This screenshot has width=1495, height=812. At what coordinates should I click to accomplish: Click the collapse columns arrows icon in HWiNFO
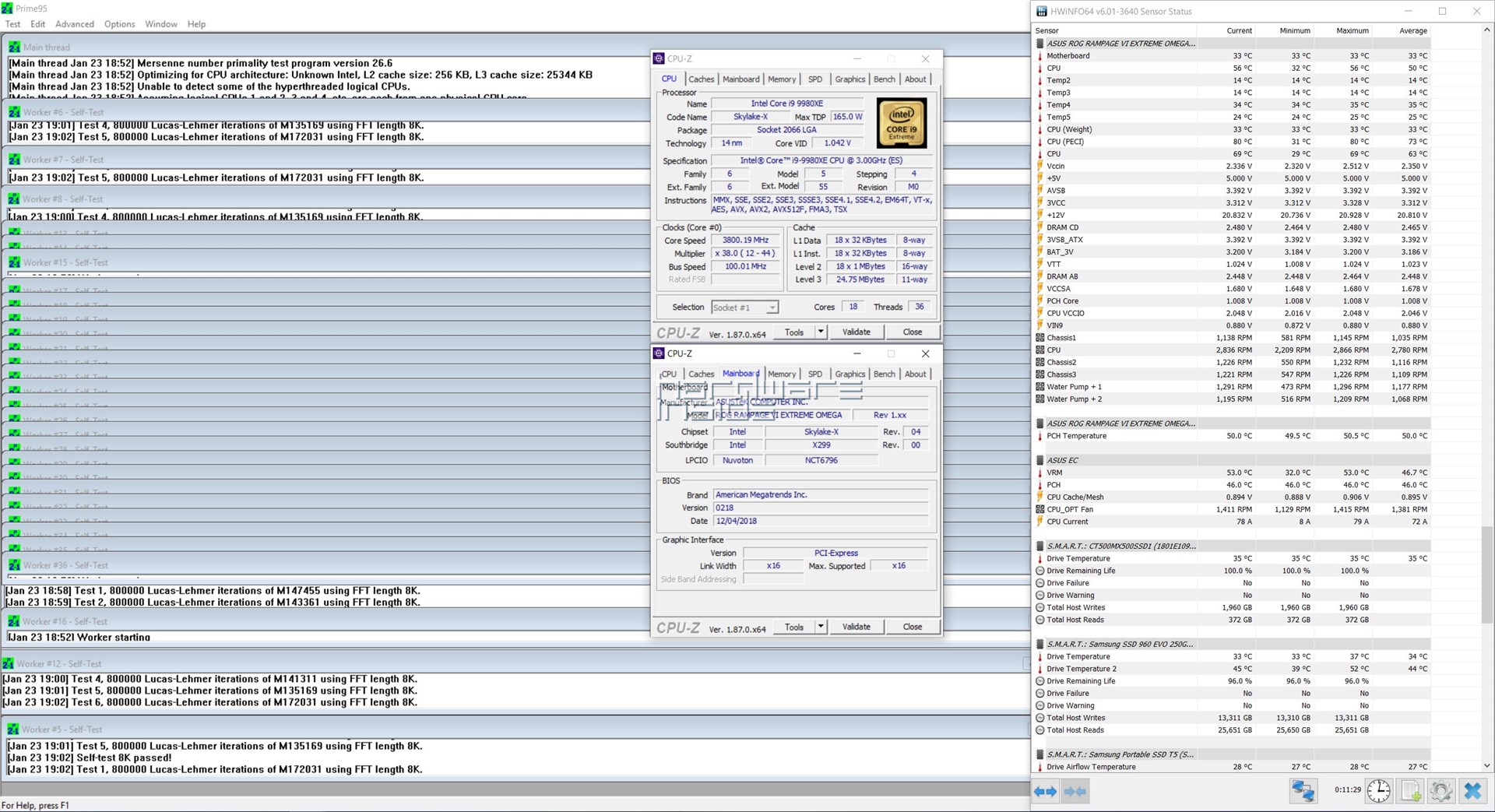click(1075, 792)
